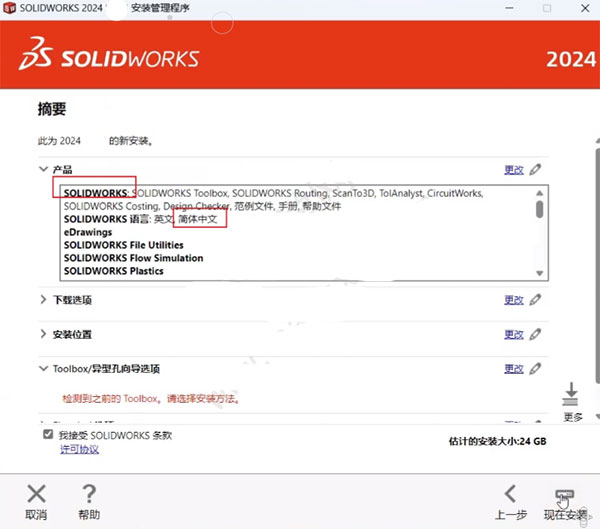Click the pencil icon beside 安装位置 更改
Screen dimensions: 600x529
535,334
